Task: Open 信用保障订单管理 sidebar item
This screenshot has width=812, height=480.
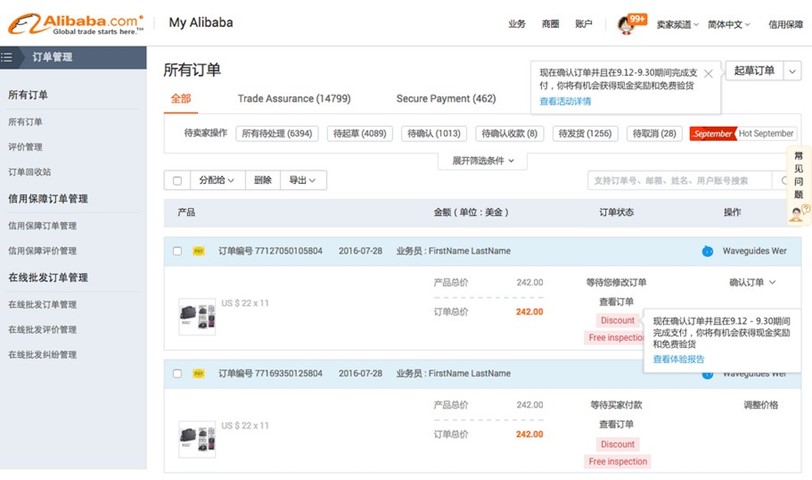Action: 42,226
